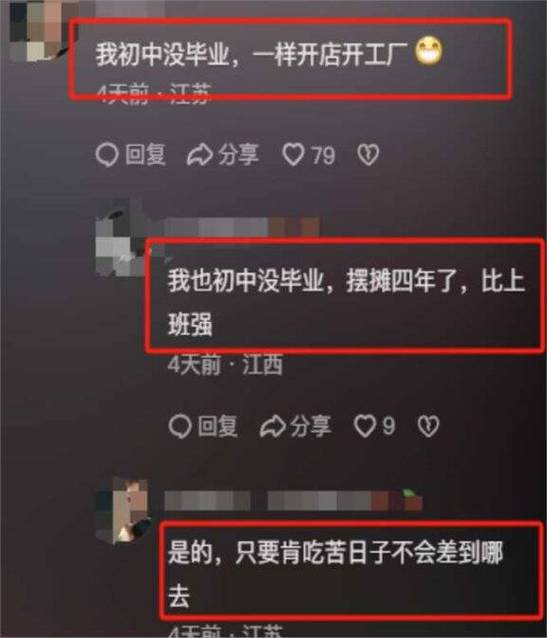
Task: Like the 江西 comment with 9 likes
Action: pyautogui.click(x=364, y=426)
